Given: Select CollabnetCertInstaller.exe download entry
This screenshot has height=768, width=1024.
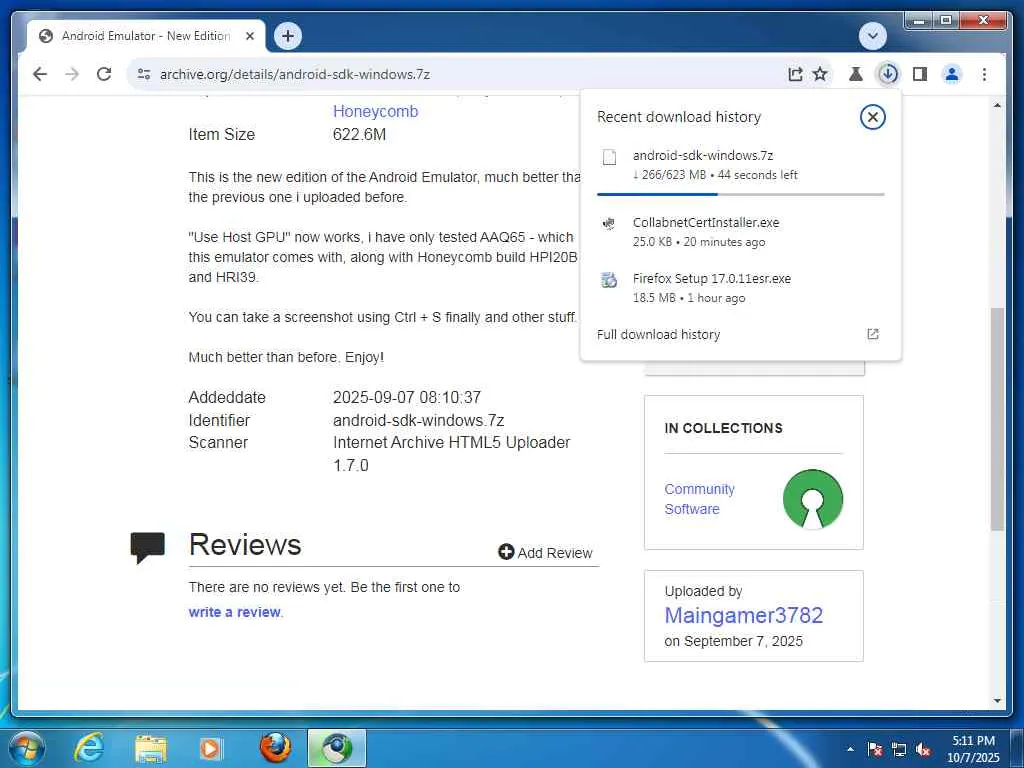Looking at the screenshot, I should 741,232.
